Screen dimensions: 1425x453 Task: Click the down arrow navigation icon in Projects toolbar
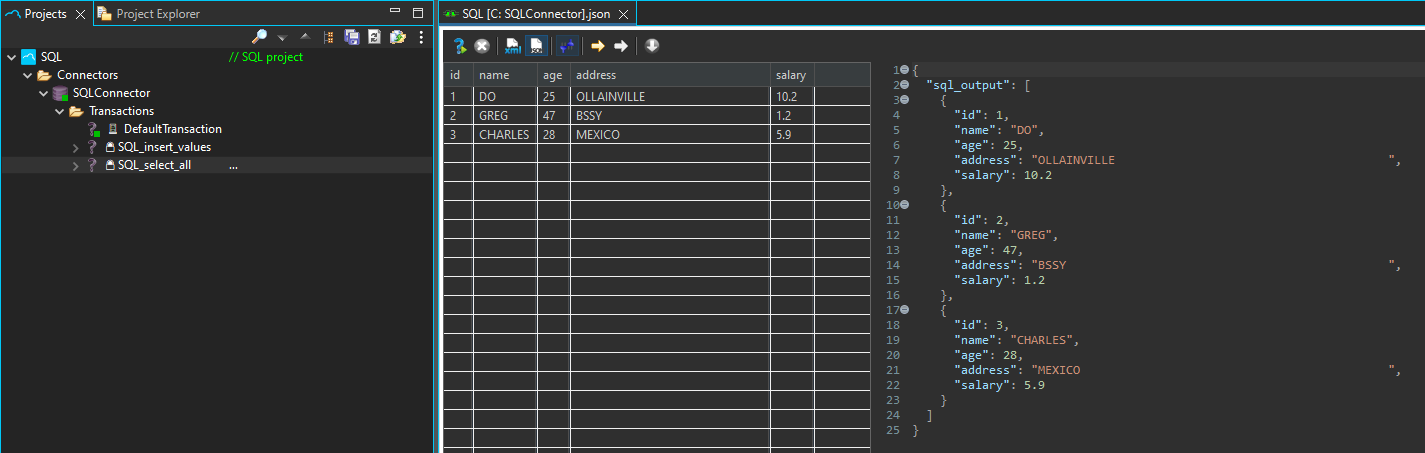282,38
